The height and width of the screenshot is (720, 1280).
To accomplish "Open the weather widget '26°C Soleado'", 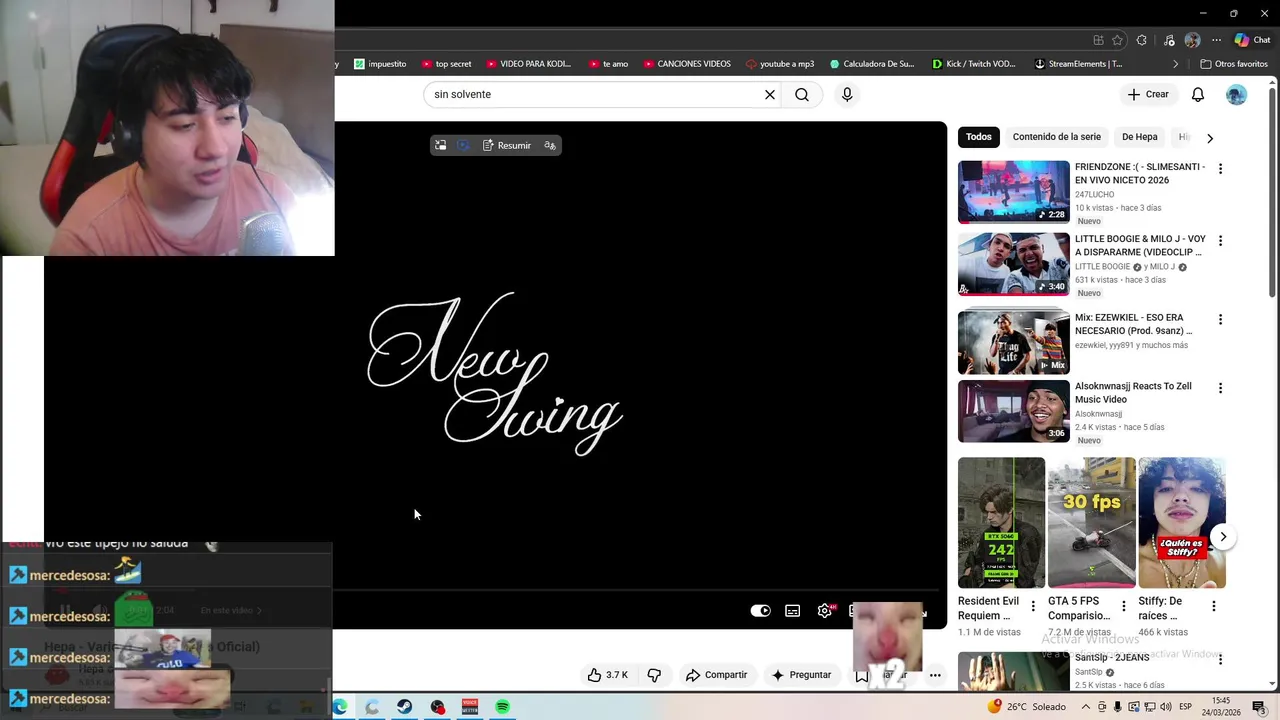I will coord(1026,707).
